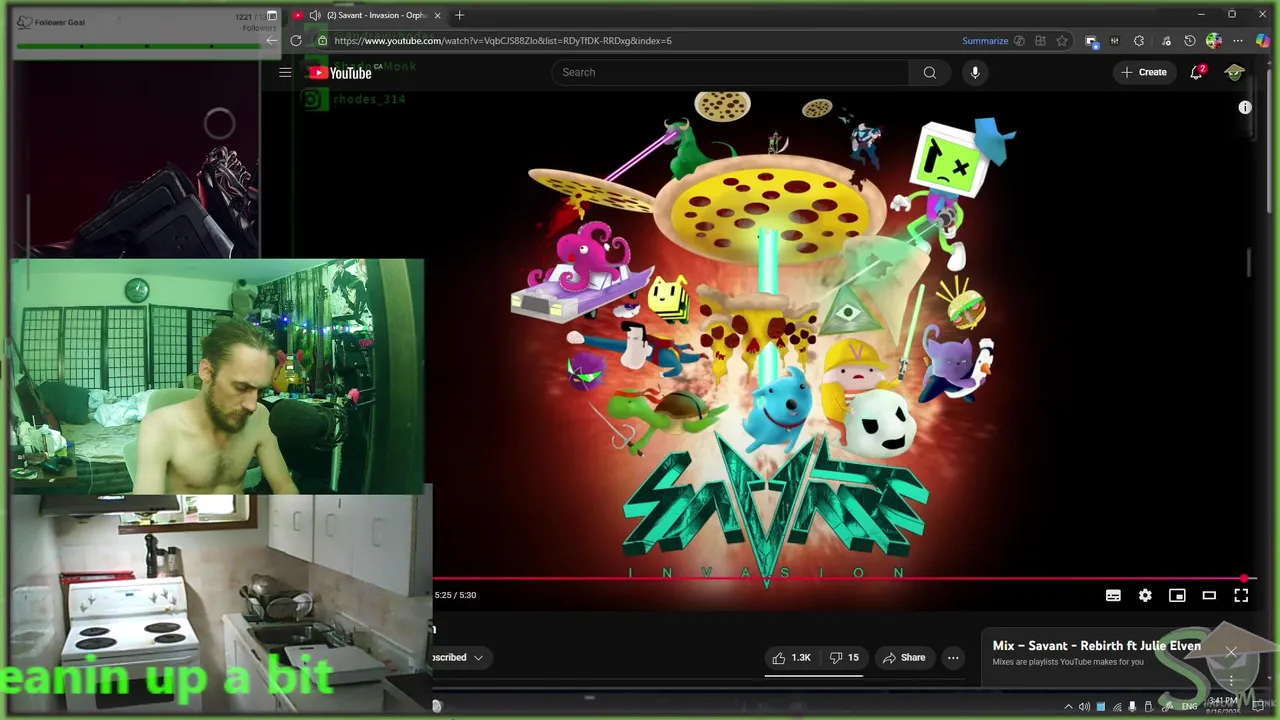Enable miniplayer mode
This screenshot has width=1280, height=720.
(x=1177, y=595)
